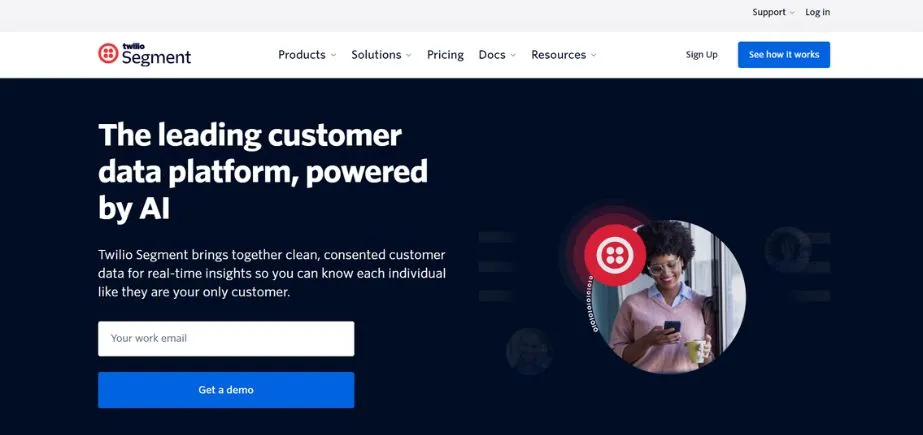Click the Twilio Segment red logo icon
923x435 pixels.
[108, 54]
